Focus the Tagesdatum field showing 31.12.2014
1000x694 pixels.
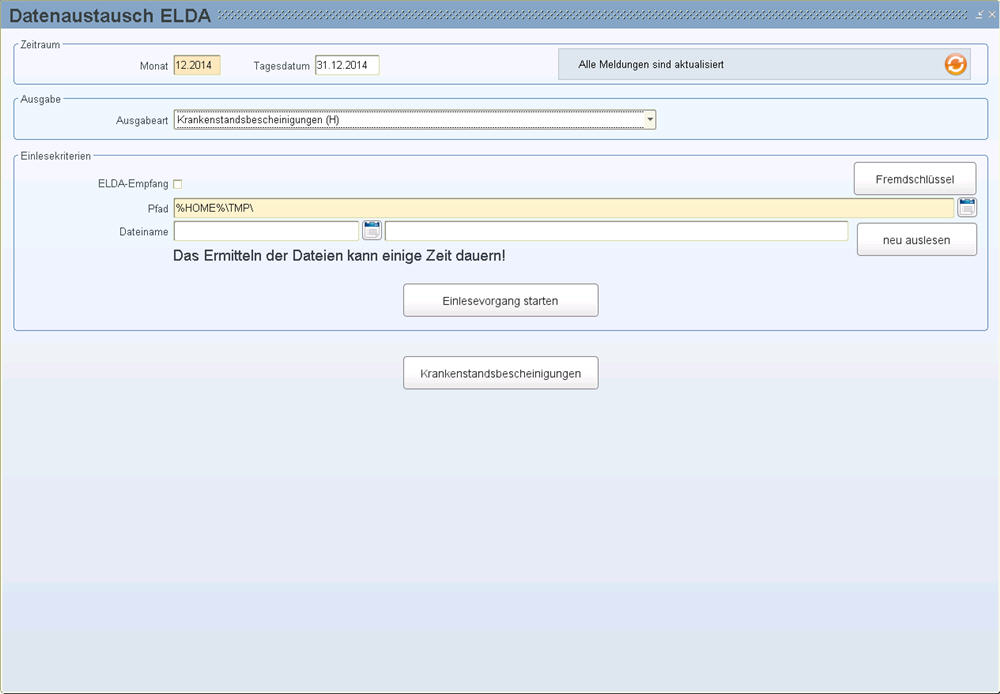coord(347,65)
